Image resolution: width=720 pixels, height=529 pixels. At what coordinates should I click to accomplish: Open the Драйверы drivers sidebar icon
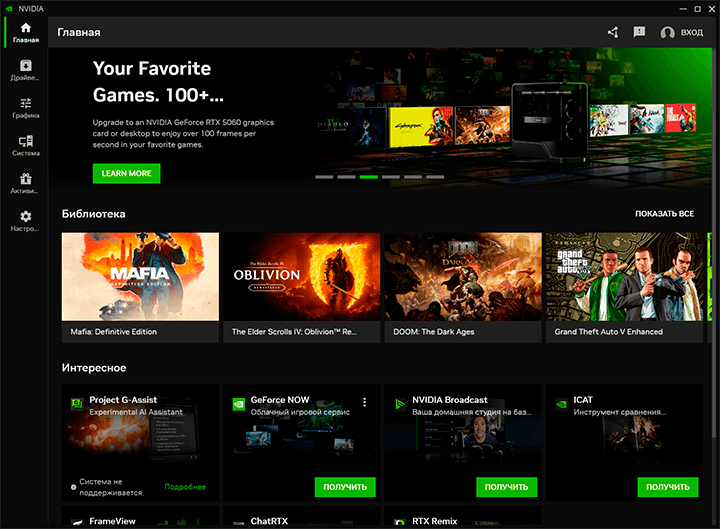point(26,70)
